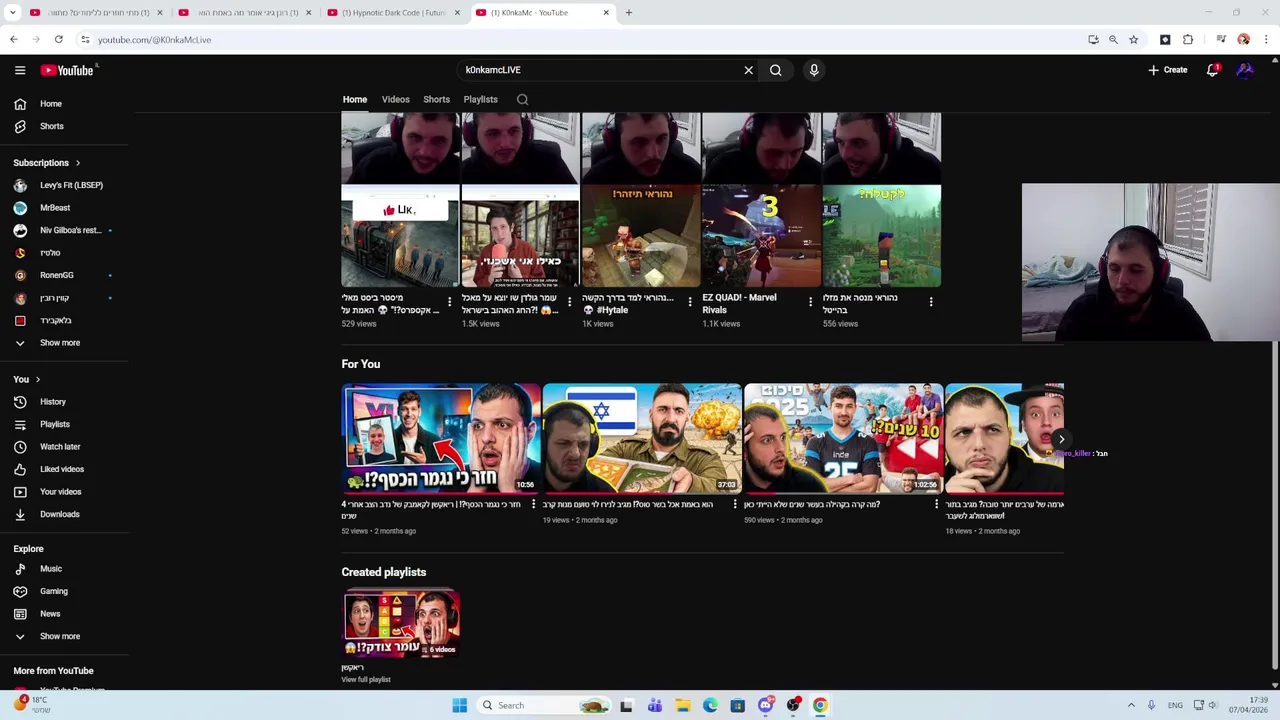This screenshot has width=1280, height=720.
Task: Open Chrome extensions puzzle icon
Action: tap(1188, 40)
